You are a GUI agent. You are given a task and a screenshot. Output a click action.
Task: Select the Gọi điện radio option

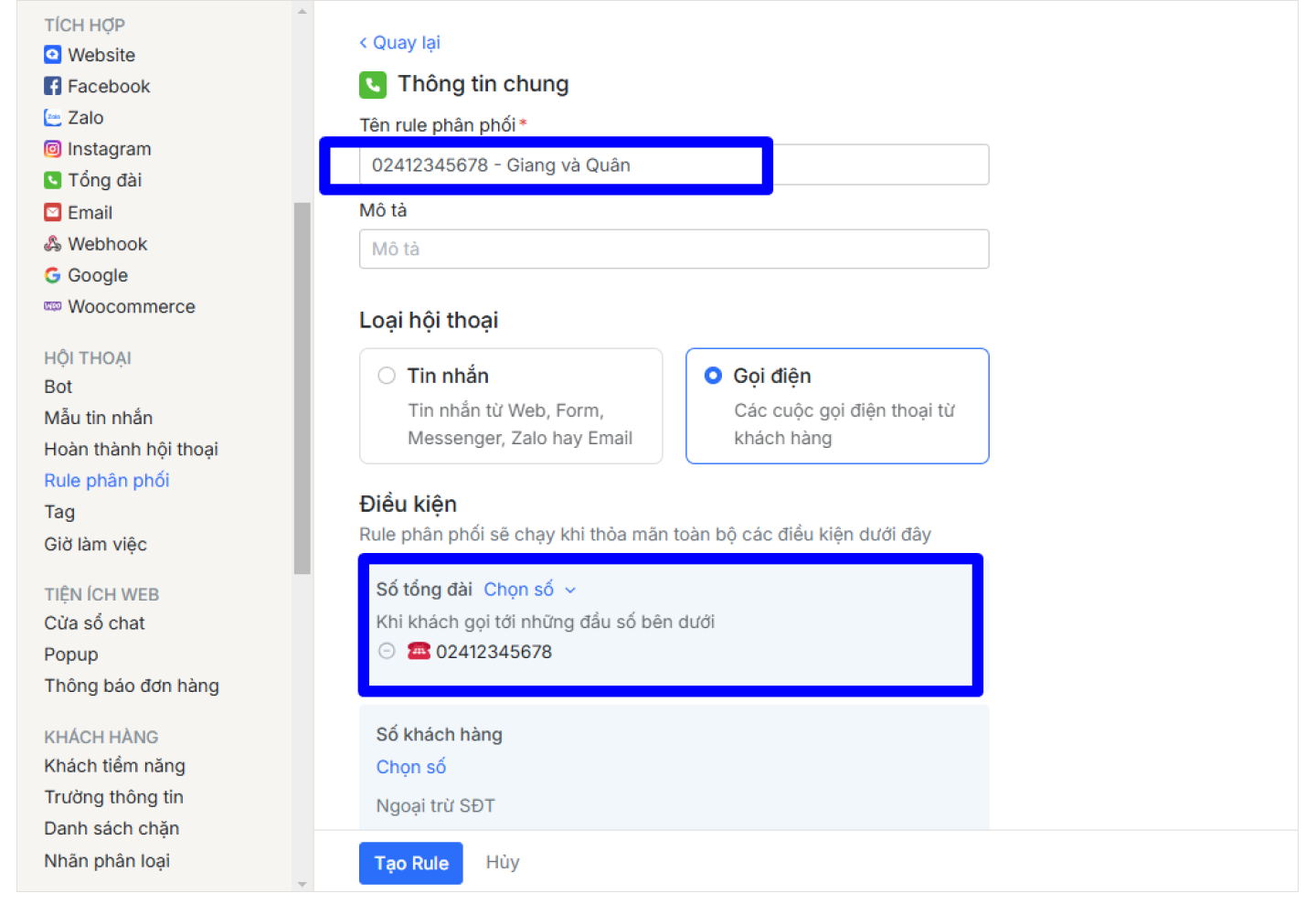tap(713, 376)
